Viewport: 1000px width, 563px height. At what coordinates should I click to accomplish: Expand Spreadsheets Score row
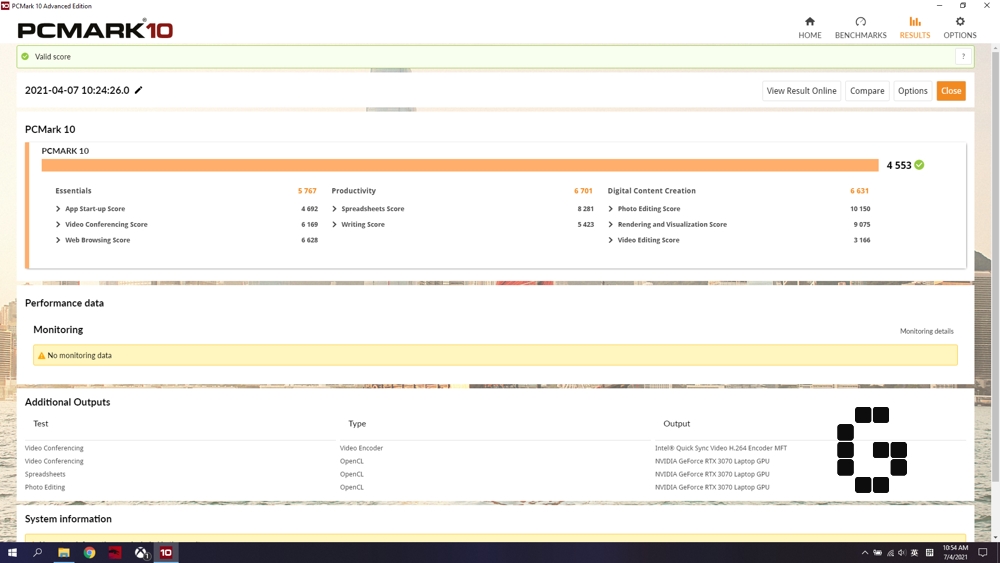pyautogui.click(x=335, y=209)
